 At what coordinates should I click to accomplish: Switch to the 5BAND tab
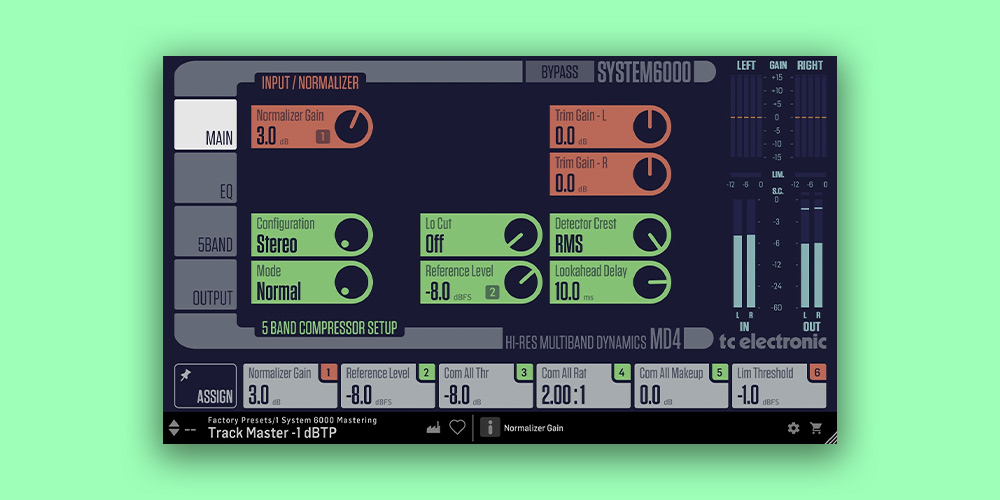pyautogui.click(x=206, y=232)
